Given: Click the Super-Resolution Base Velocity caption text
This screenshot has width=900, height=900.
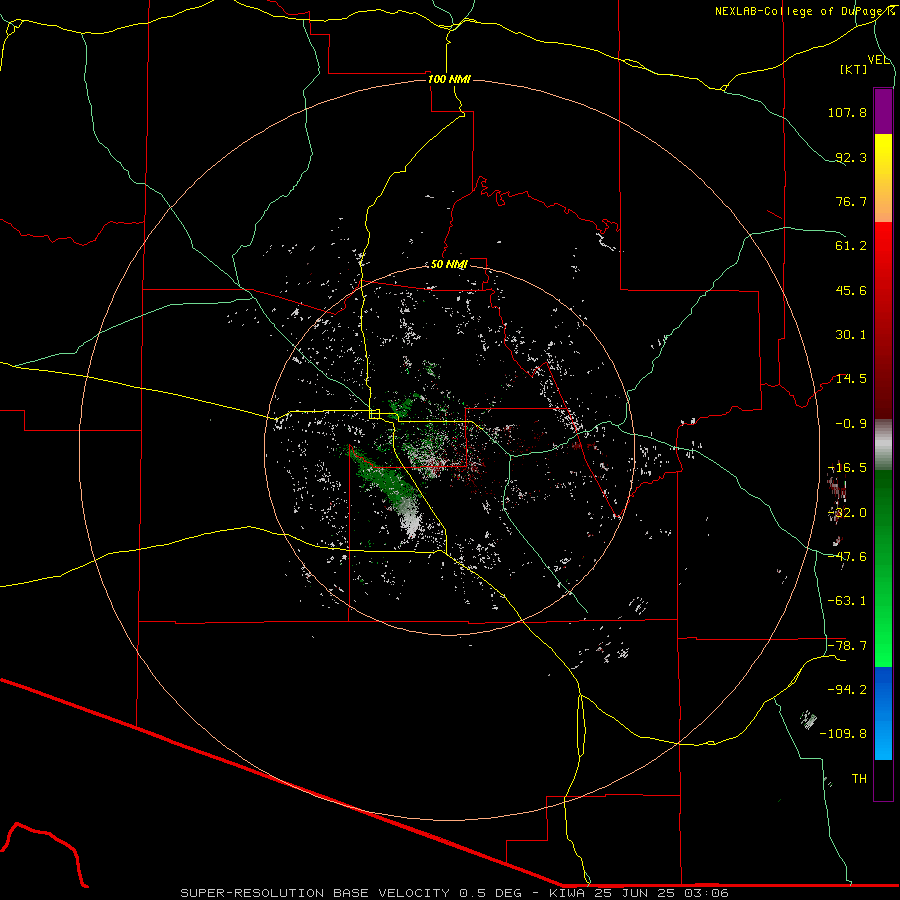Looking at the screenshot, I should coord(454,893).
